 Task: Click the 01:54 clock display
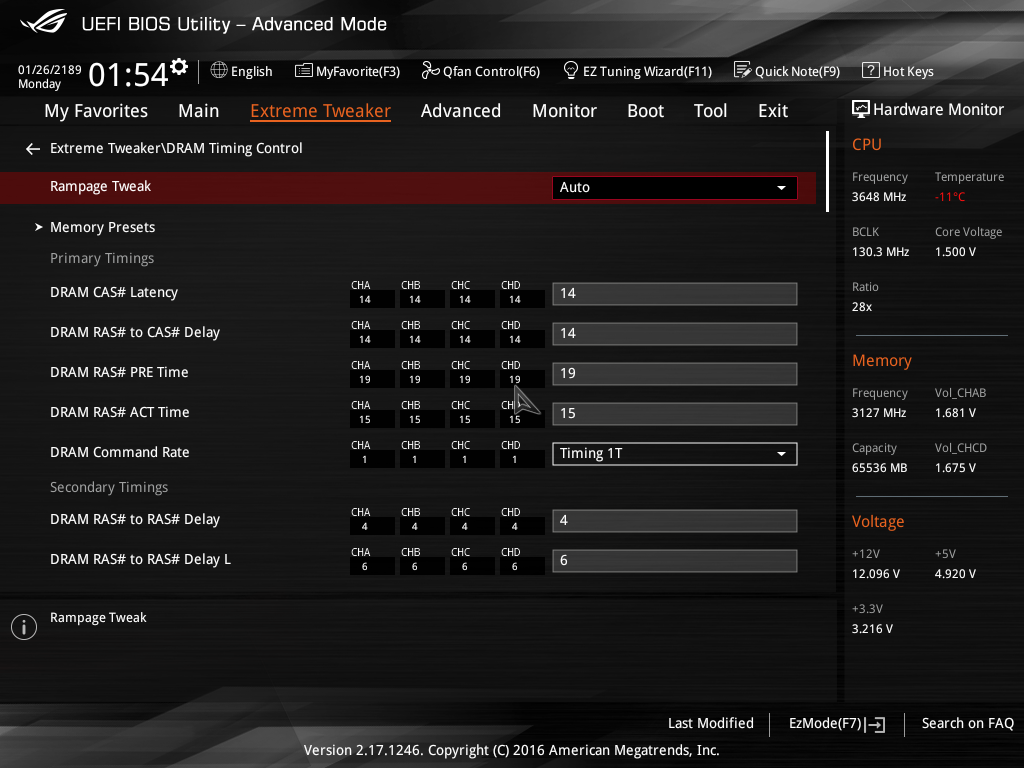[x=128, y=75]
